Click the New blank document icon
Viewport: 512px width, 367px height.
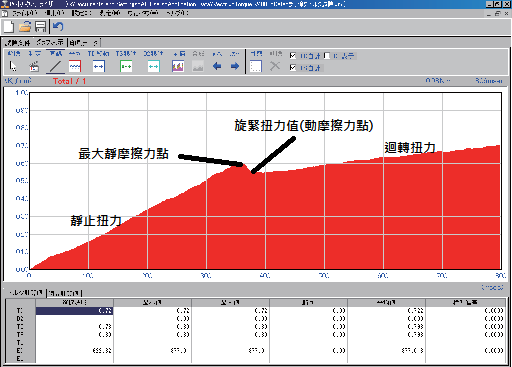(x=9, y=27)
